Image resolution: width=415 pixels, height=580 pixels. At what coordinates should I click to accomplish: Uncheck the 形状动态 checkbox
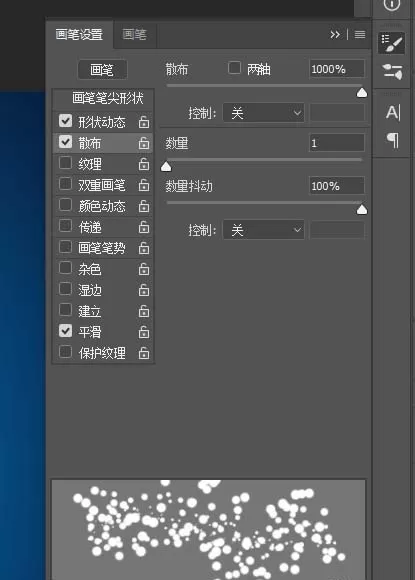pos(65,121)
